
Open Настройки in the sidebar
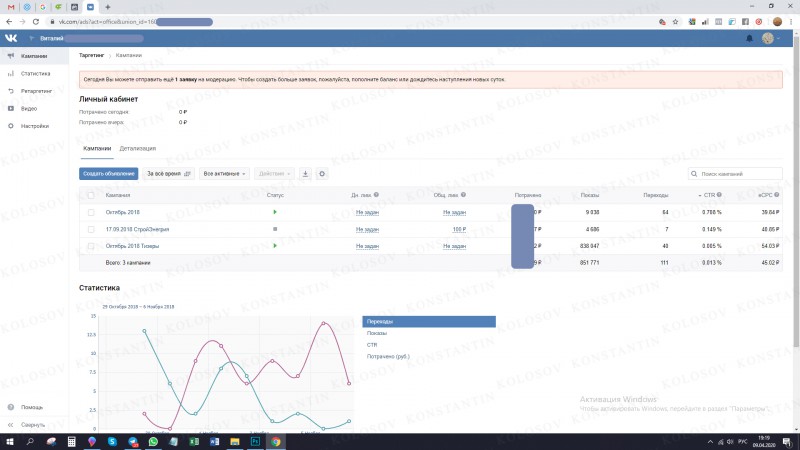tap(34, 126)
